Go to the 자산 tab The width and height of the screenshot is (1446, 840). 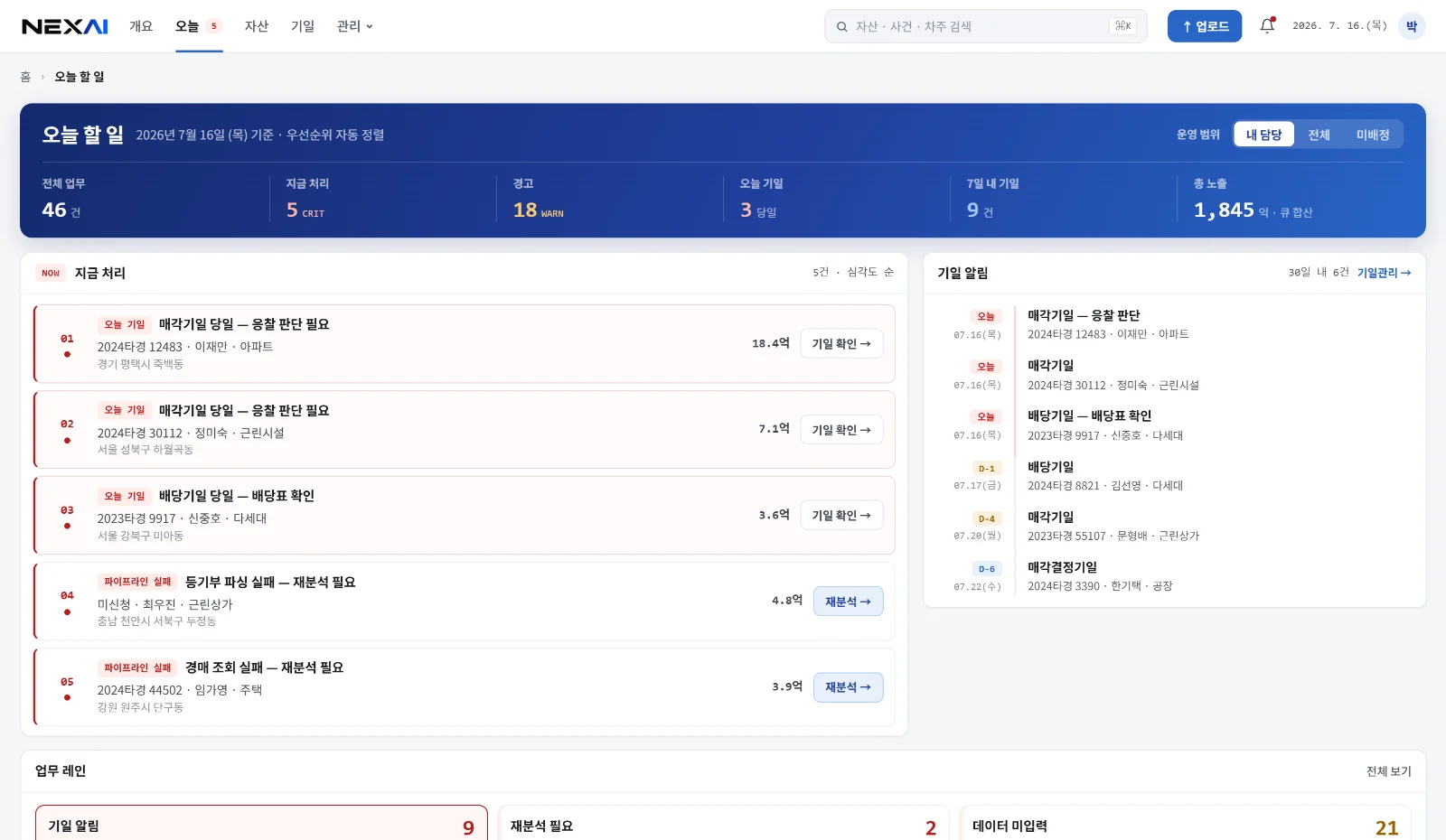click(x=257, y=26)
